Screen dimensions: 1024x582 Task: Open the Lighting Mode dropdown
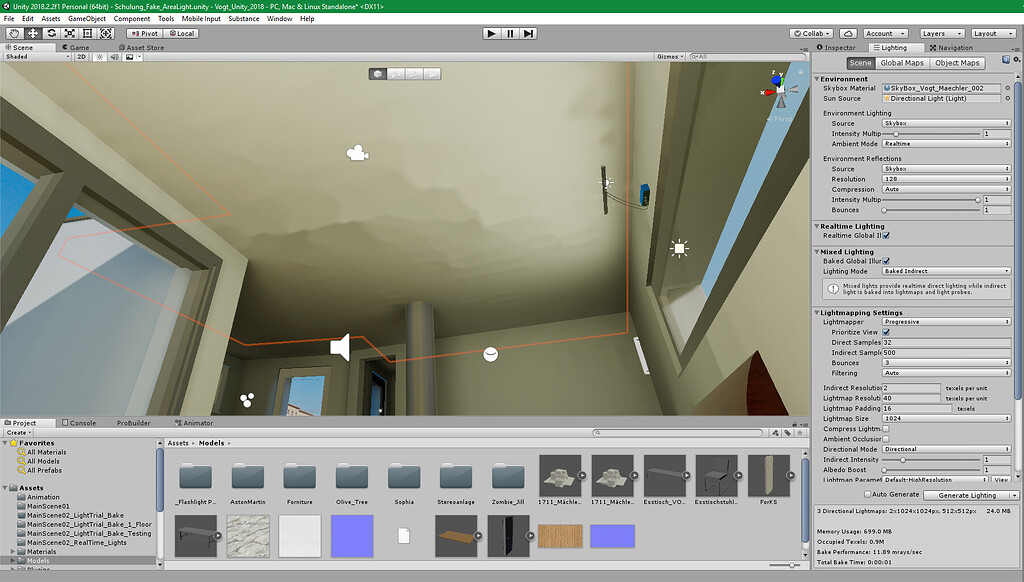945,271
